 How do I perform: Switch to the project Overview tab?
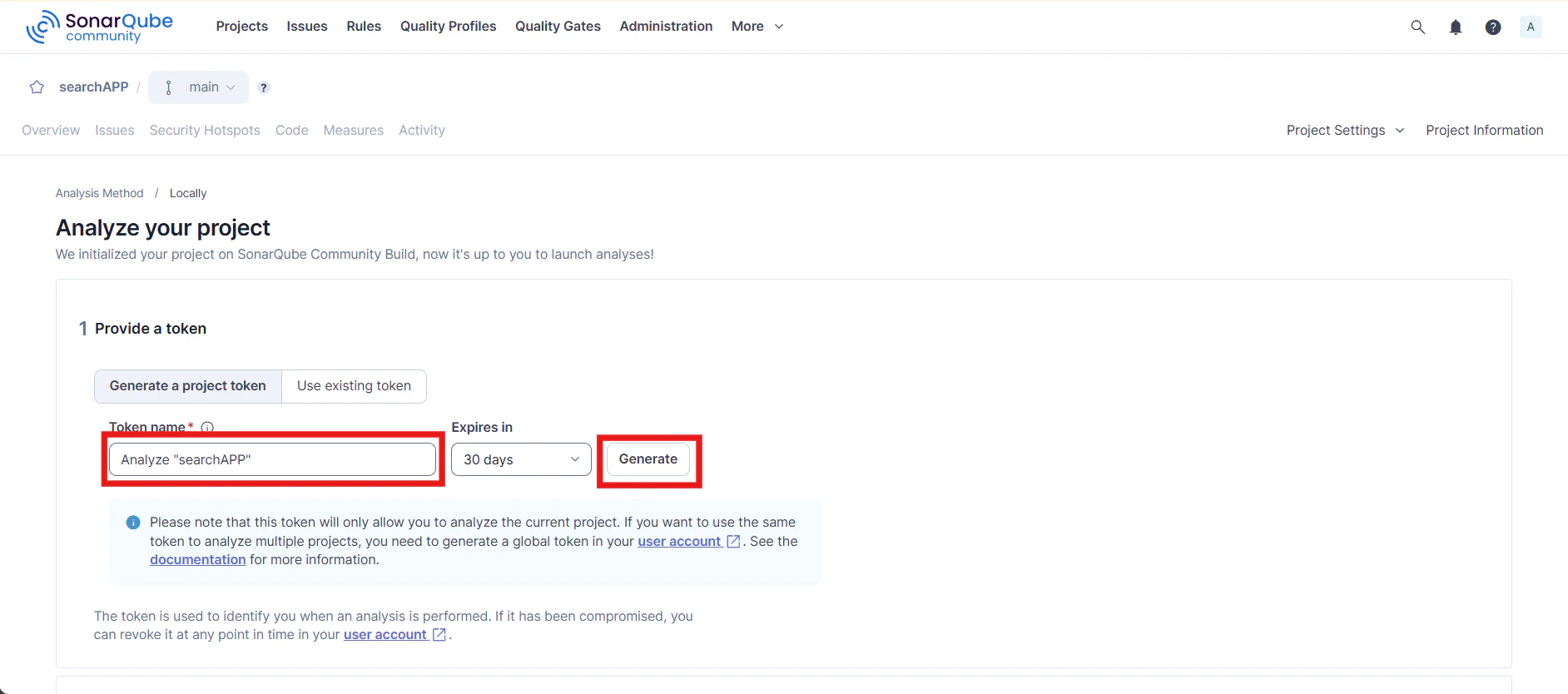coord(51,131)
